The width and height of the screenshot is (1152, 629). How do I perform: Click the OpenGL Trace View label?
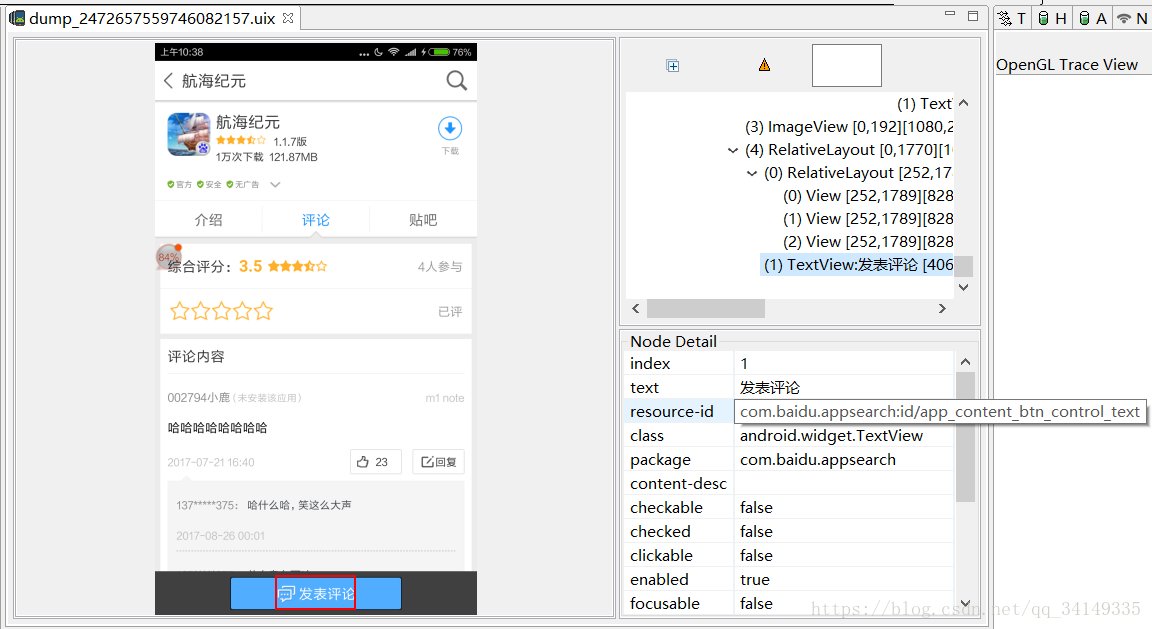click(x=1067, y=65)
